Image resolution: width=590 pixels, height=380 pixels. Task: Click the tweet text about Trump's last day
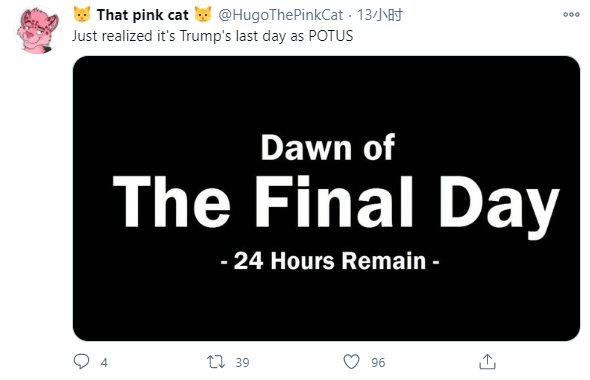213,36
